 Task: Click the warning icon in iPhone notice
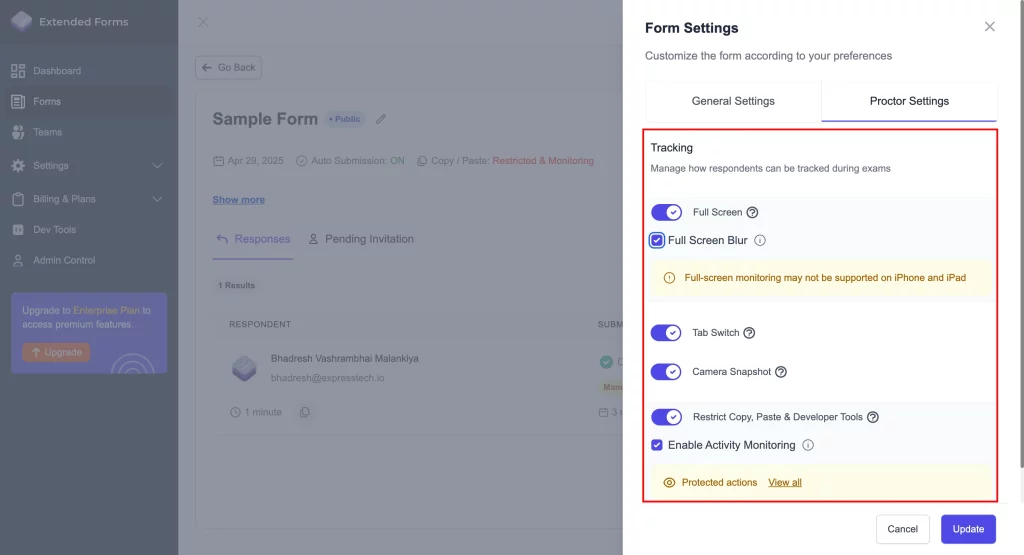669,278
